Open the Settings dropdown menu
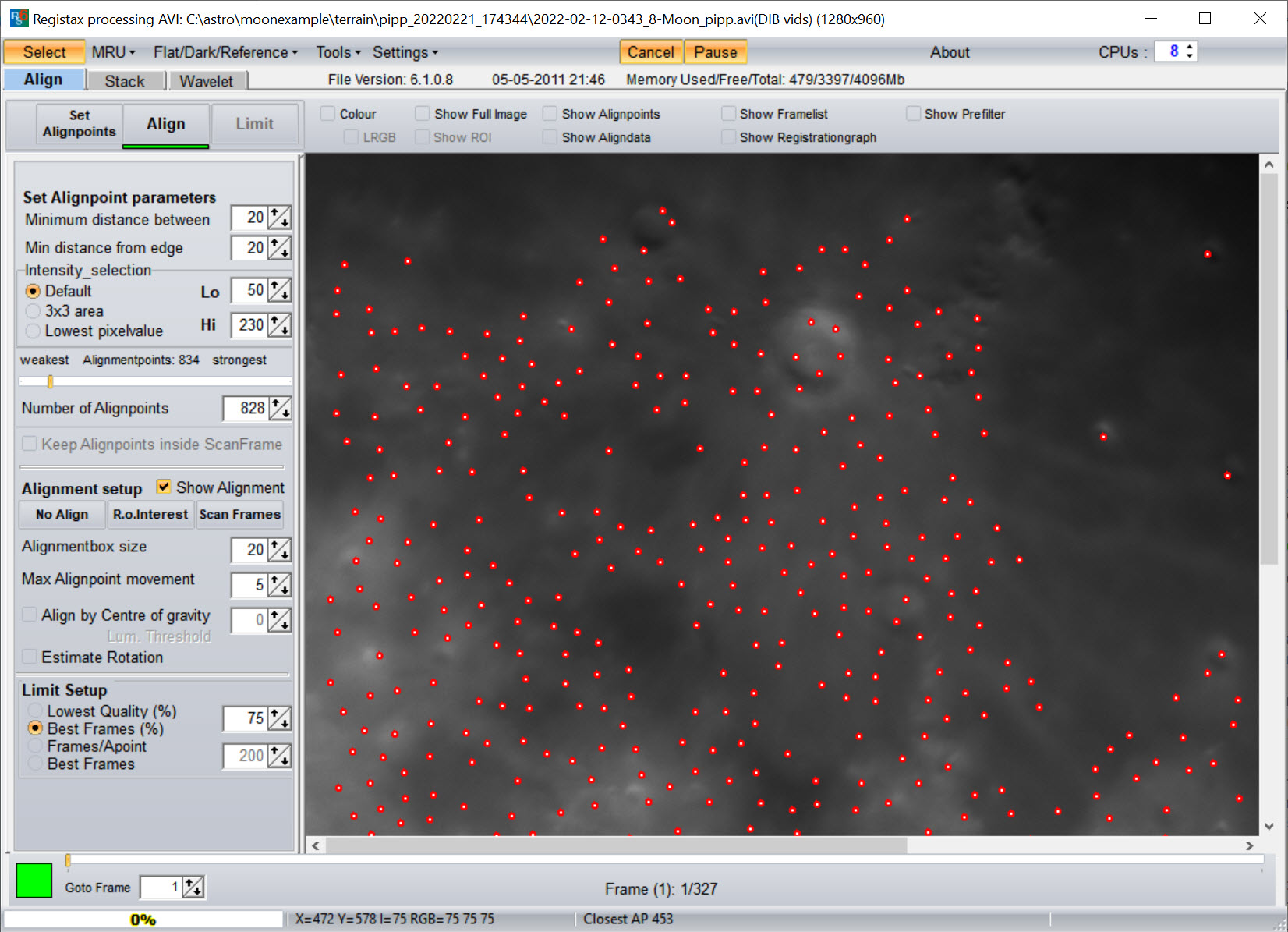 (x=405, y=52)
